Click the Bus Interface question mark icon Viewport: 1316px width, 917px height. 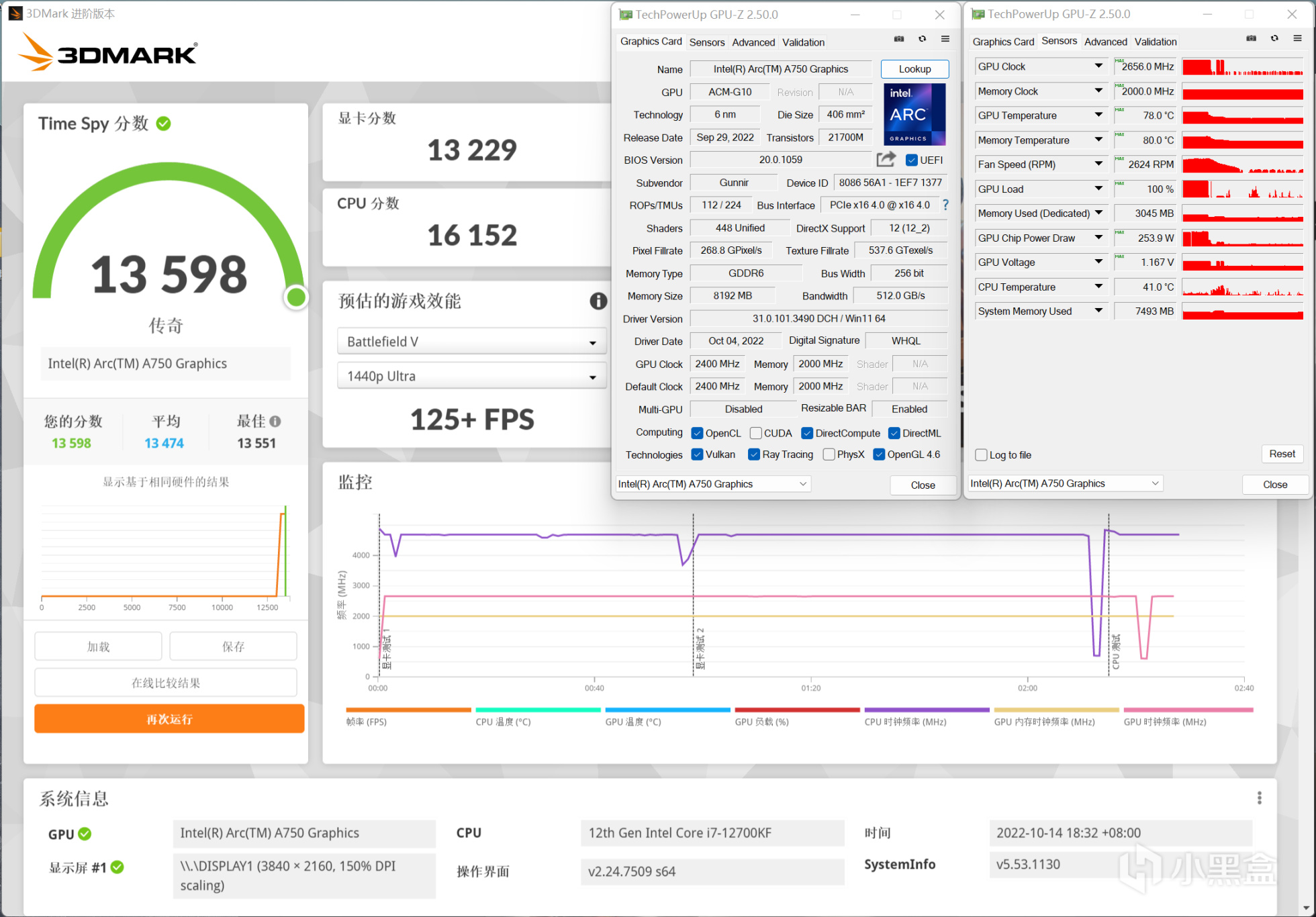[x=945, y=205]
